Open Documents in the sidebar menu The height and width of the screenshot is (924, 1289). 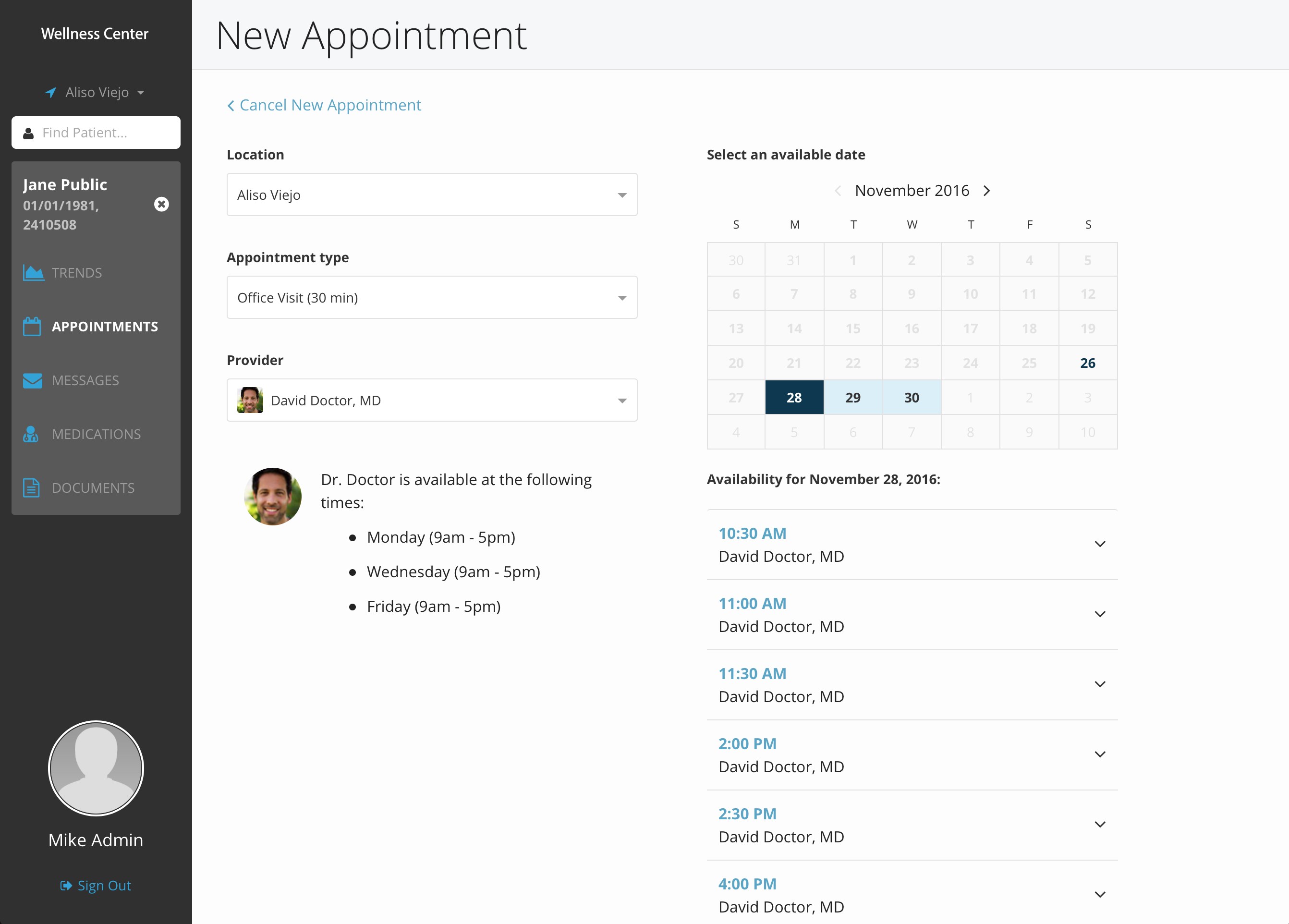[x=93, y=487]
